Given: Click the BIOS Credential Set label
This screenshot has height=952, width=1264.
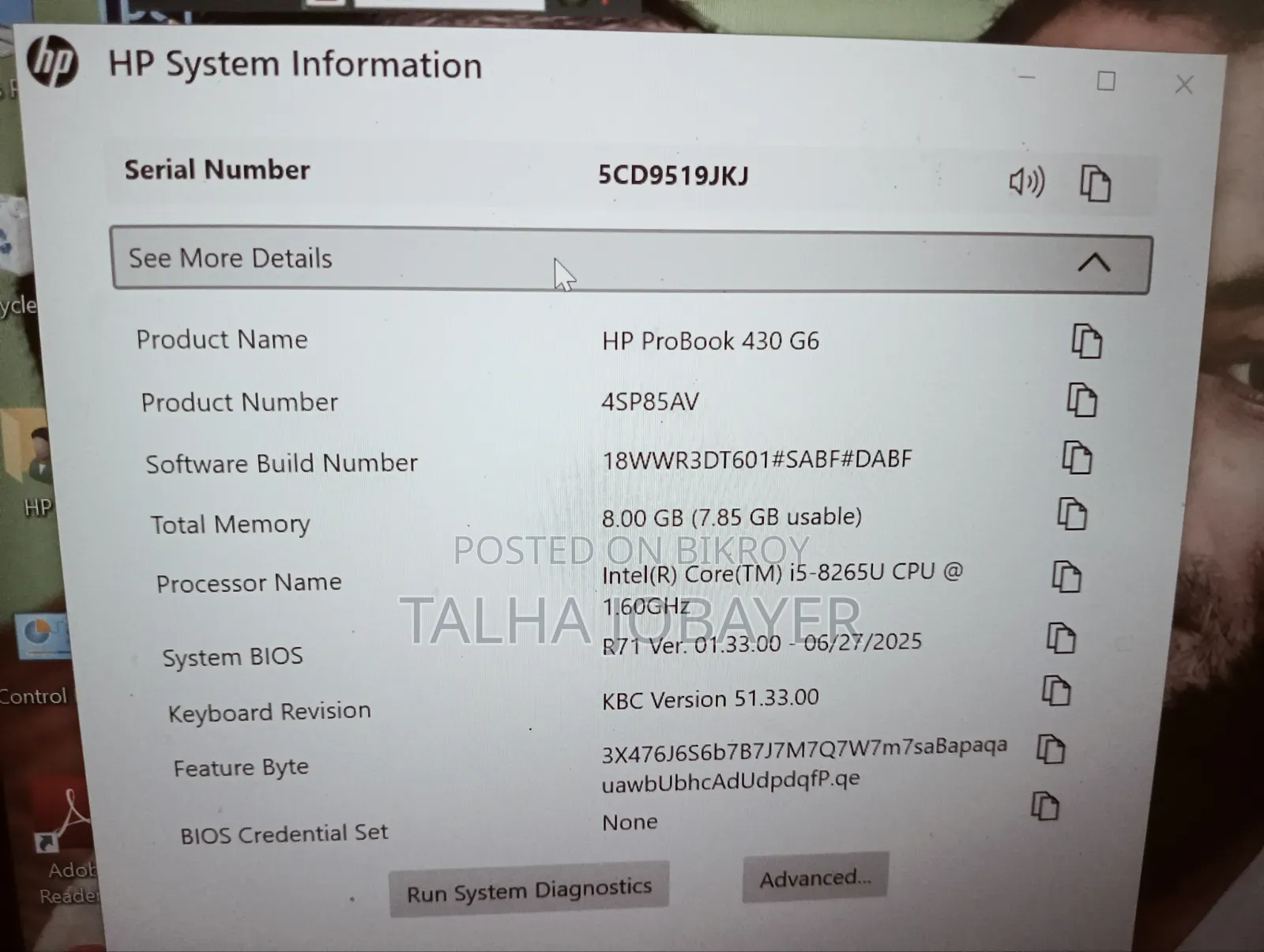Looking at the screenshot, I should tap(284, 833).
